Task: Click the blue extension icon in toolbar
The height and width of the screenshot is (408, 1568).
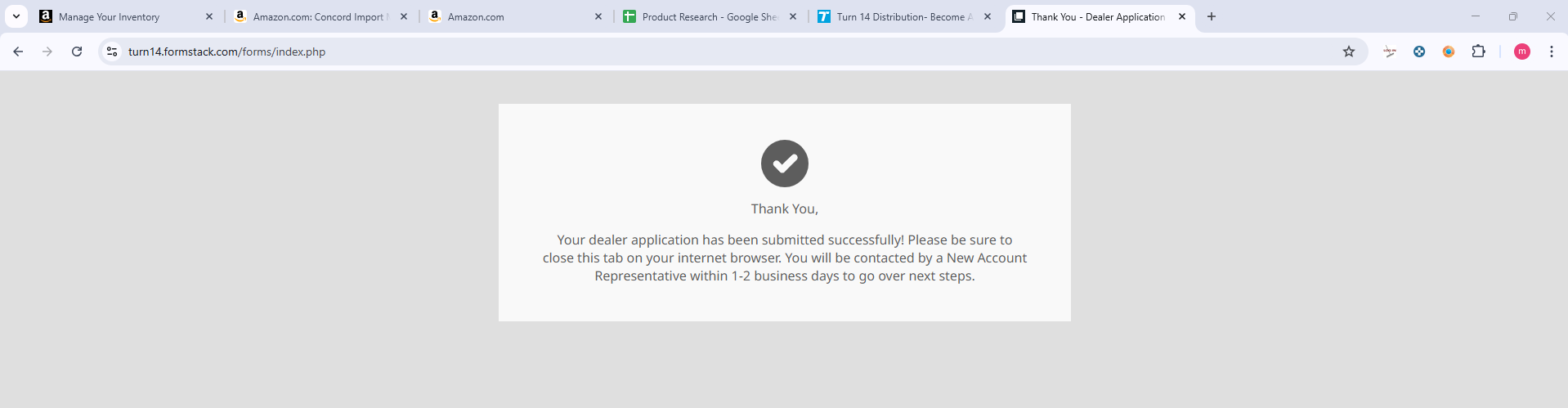Action: [1419, 52]
